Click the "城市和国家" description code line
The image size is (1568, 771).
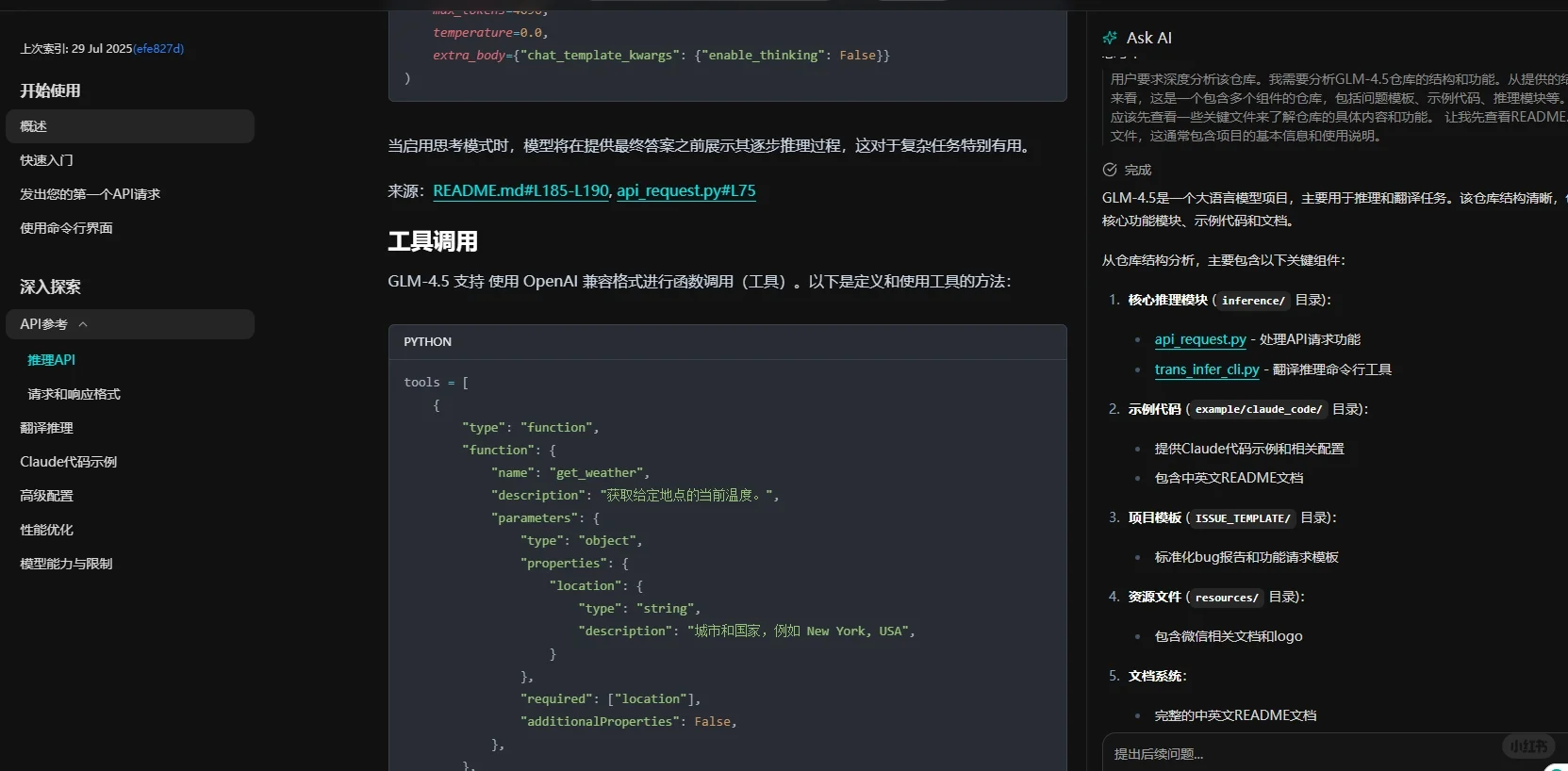tap(747, 632)
